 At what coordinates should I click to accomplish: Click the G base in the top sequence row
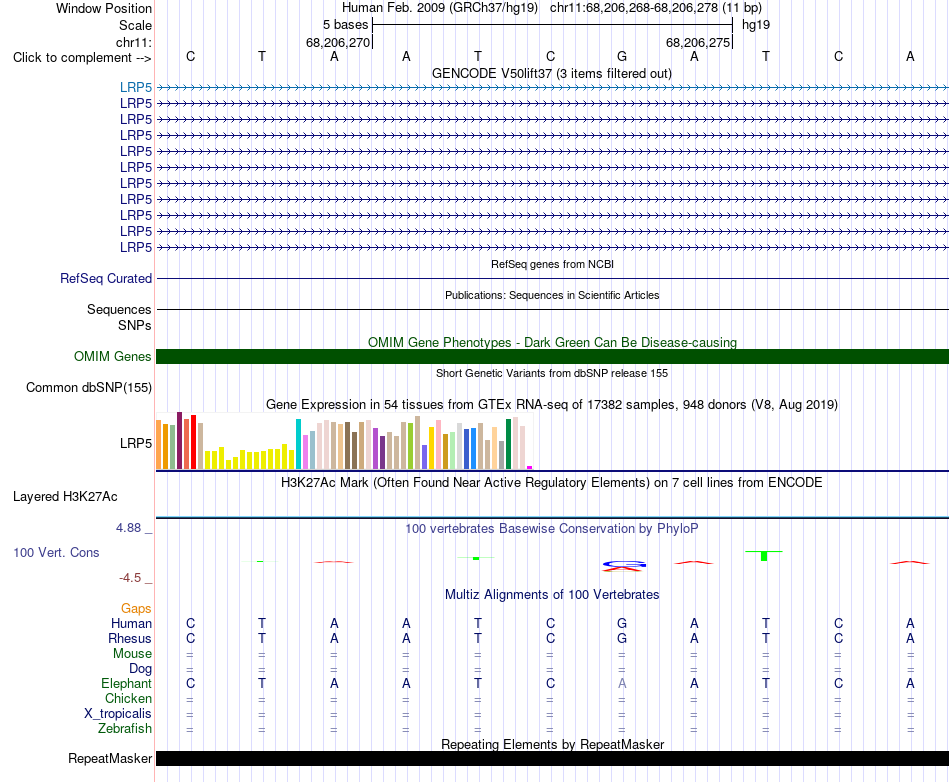pos(622,56)
